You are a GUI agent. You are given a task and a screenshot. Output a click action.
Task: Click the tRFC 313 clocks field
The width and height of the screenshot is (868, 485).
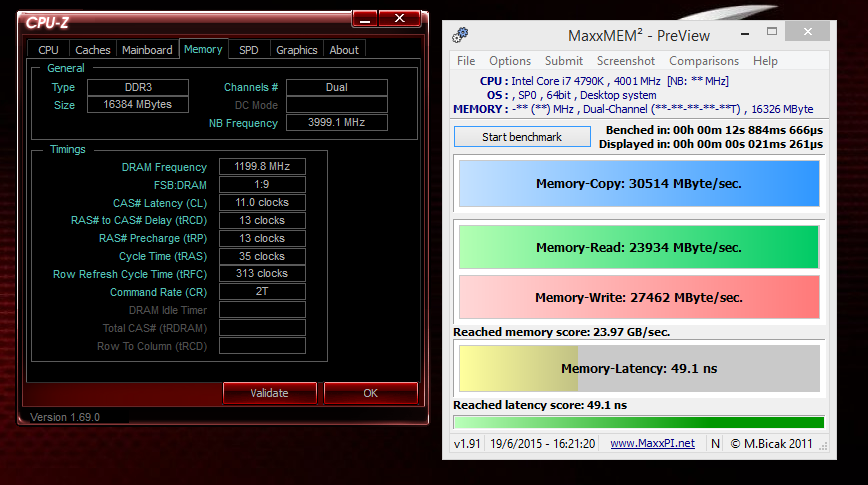[x=262, y=274]
